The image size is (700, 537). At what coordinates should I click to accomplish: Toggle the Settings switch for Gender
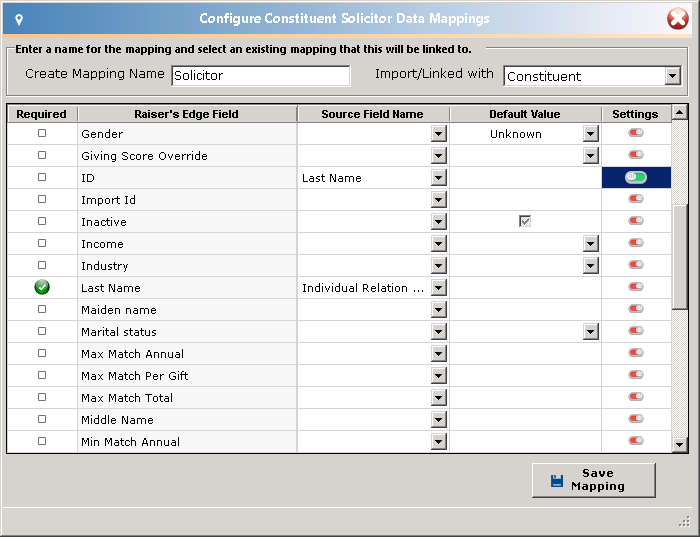[636, 133]
